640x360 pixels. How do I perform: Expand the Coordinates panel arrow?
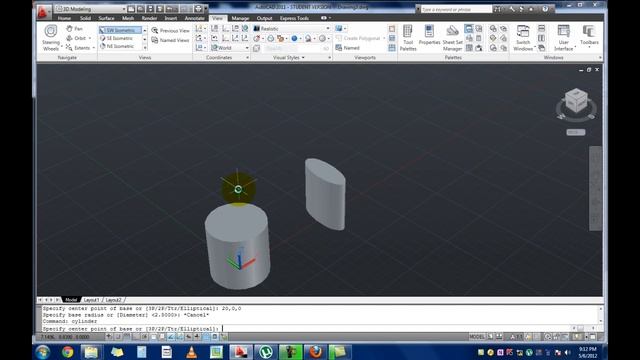(247, 58)
